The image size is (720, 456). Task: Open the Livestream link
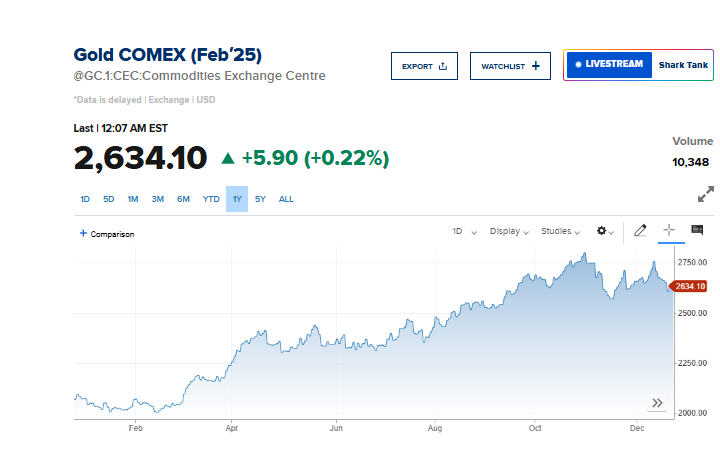coord(609,65)
